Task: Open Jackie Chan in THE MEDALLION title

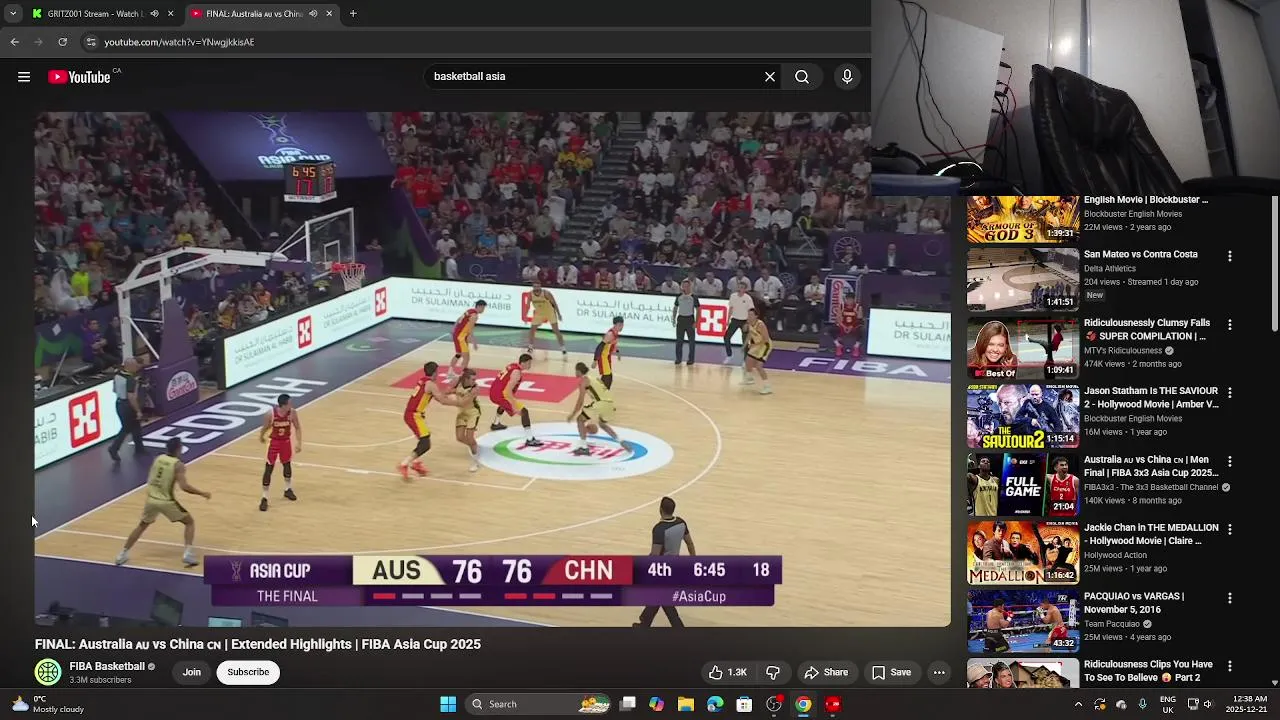Action: point(1151,534)
